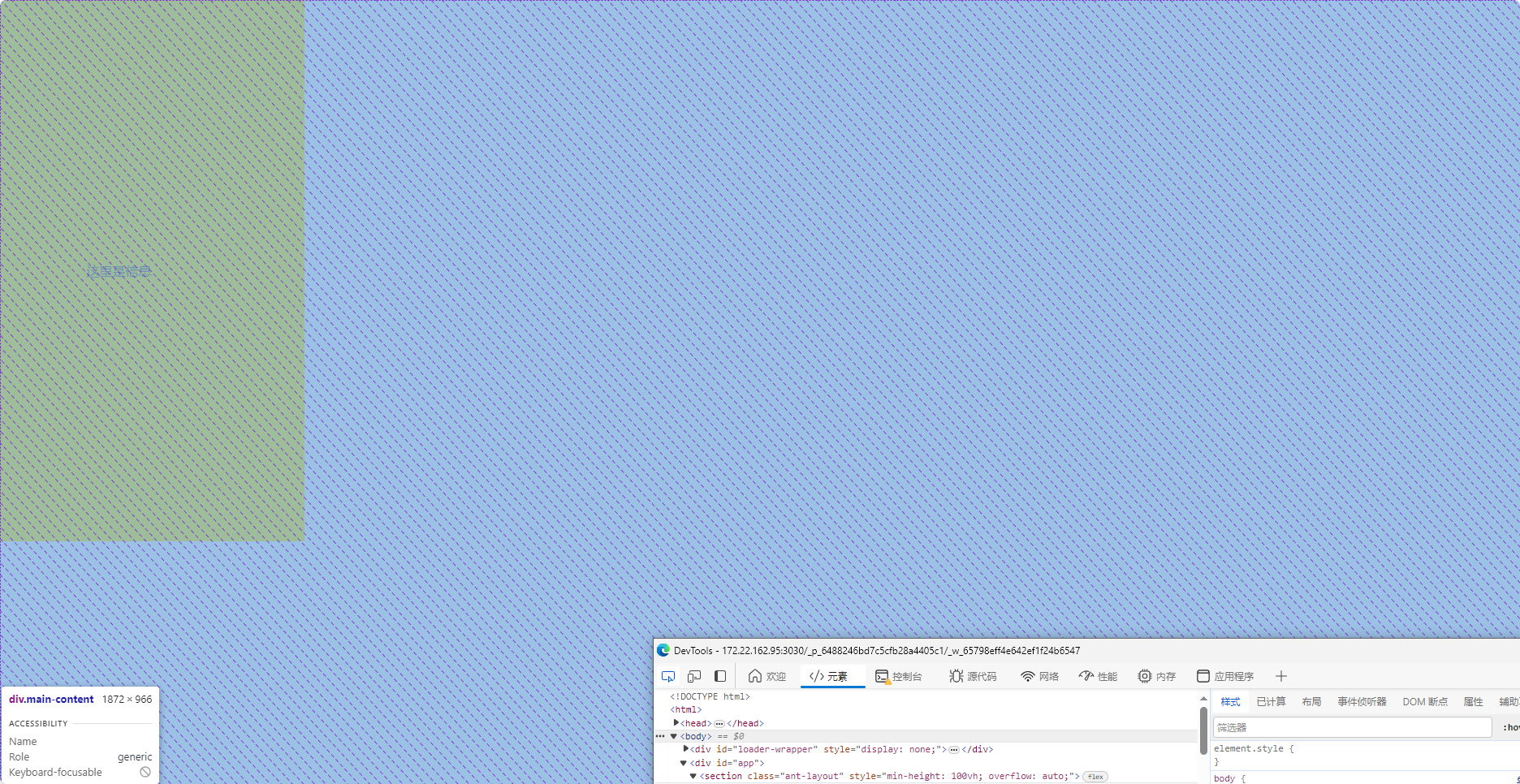Click the 这里是信息 text on the page
The width and height of the screenshot is (1520, 784).
coord(119,271)
